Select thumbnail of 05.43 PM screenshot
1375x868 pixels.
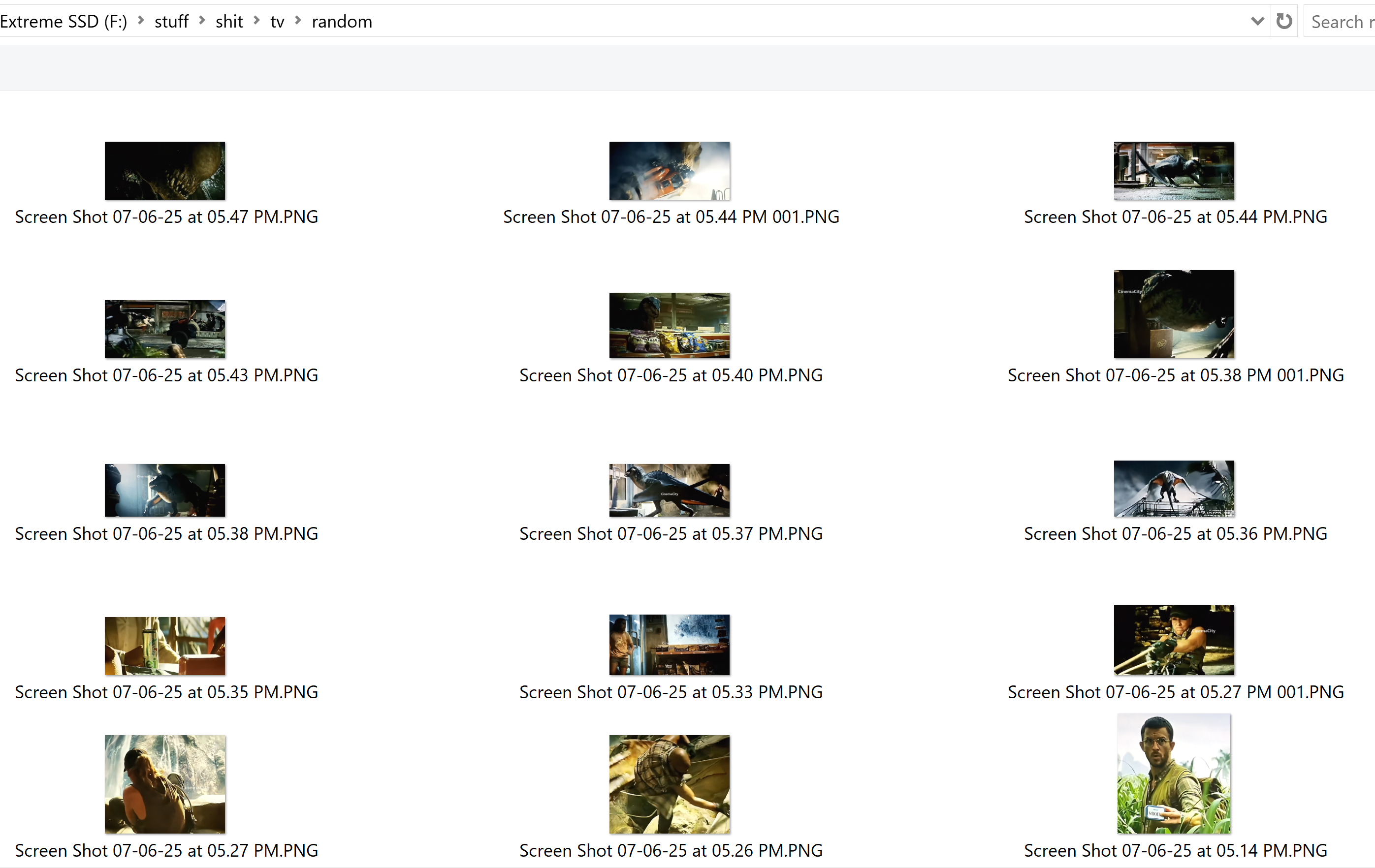pos(165,329)
